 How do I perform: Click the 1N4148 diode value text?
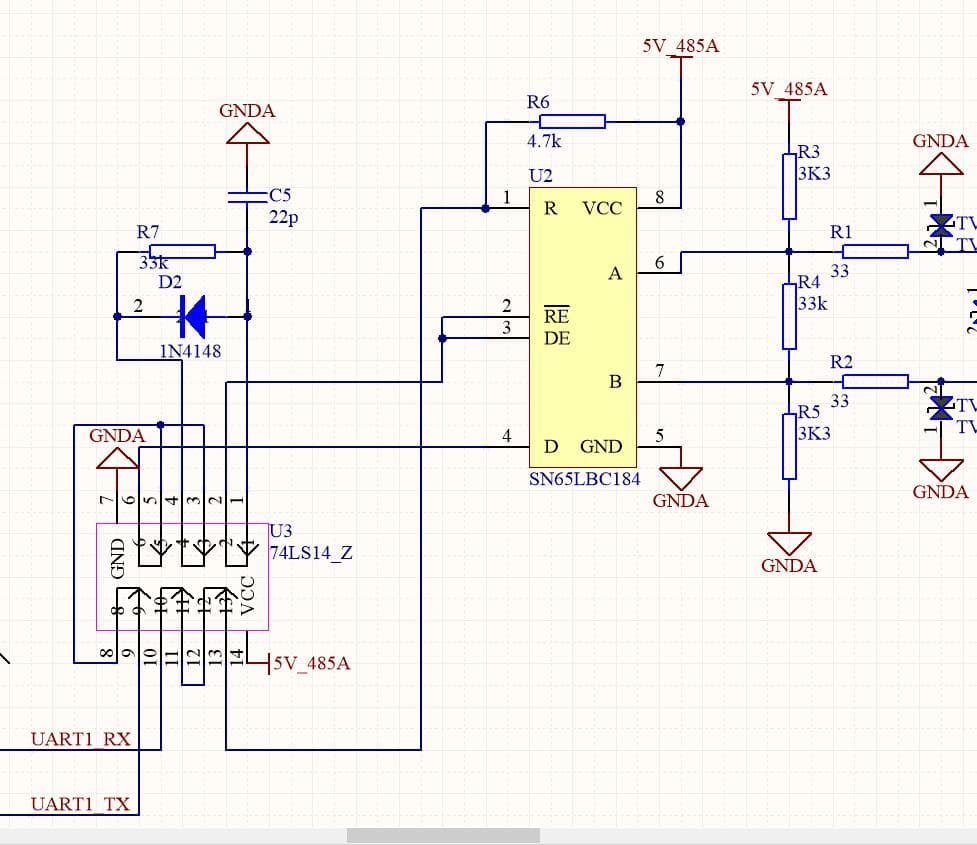click(190, 351)
